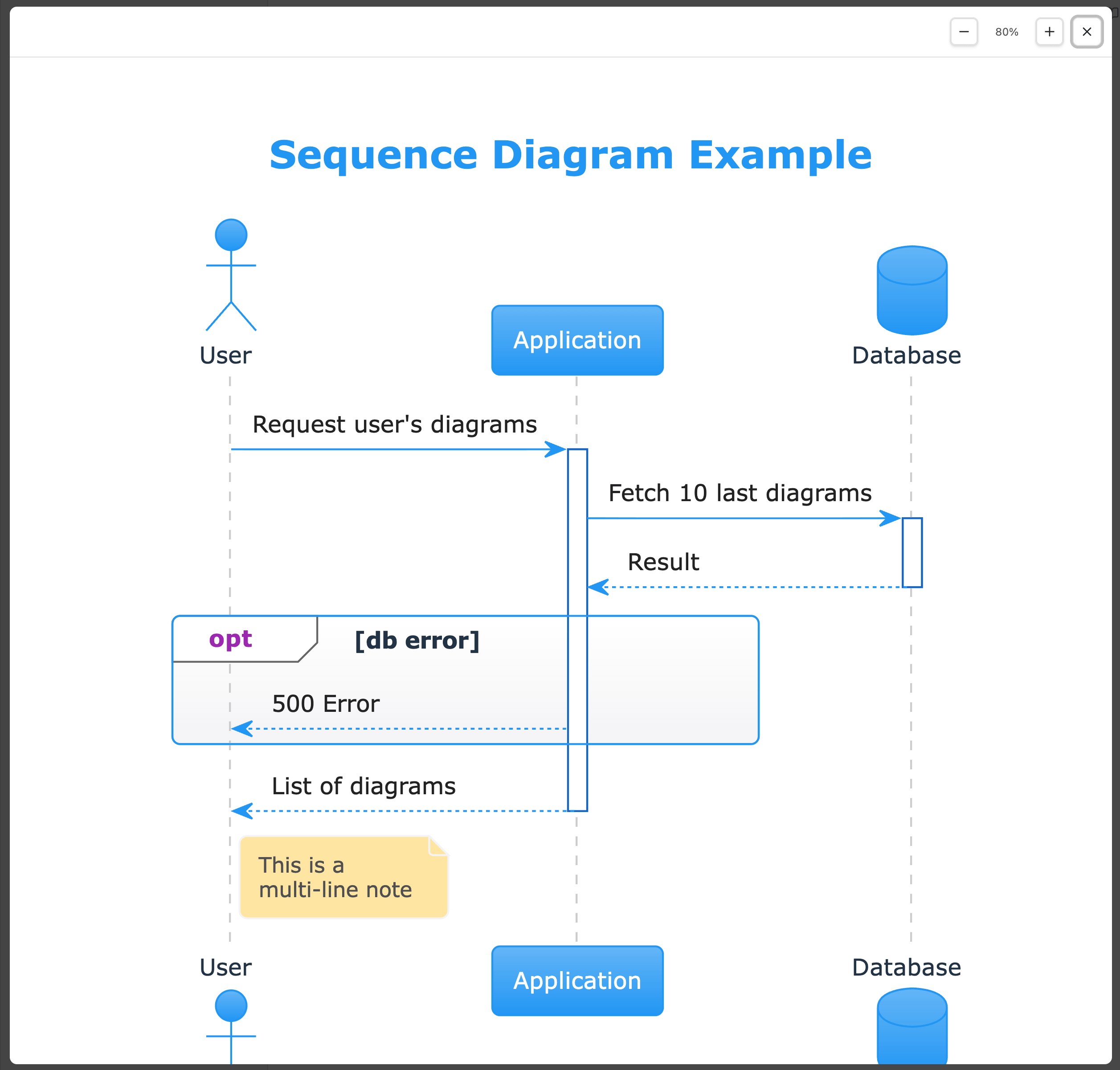Click the 80% zoom level indicator
The width and height of the screenshot is (1120, 1070).
pyautogui.click(x=1006, y=32)
